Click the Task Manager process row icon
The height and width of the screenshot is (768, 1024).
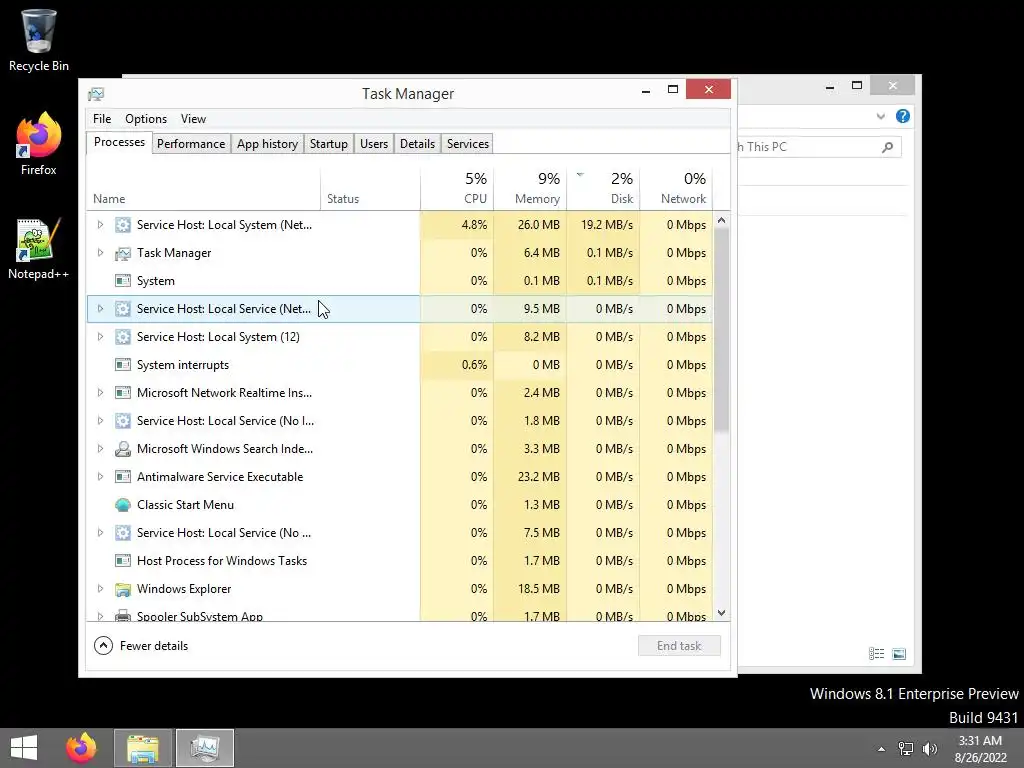coord(123,253)
